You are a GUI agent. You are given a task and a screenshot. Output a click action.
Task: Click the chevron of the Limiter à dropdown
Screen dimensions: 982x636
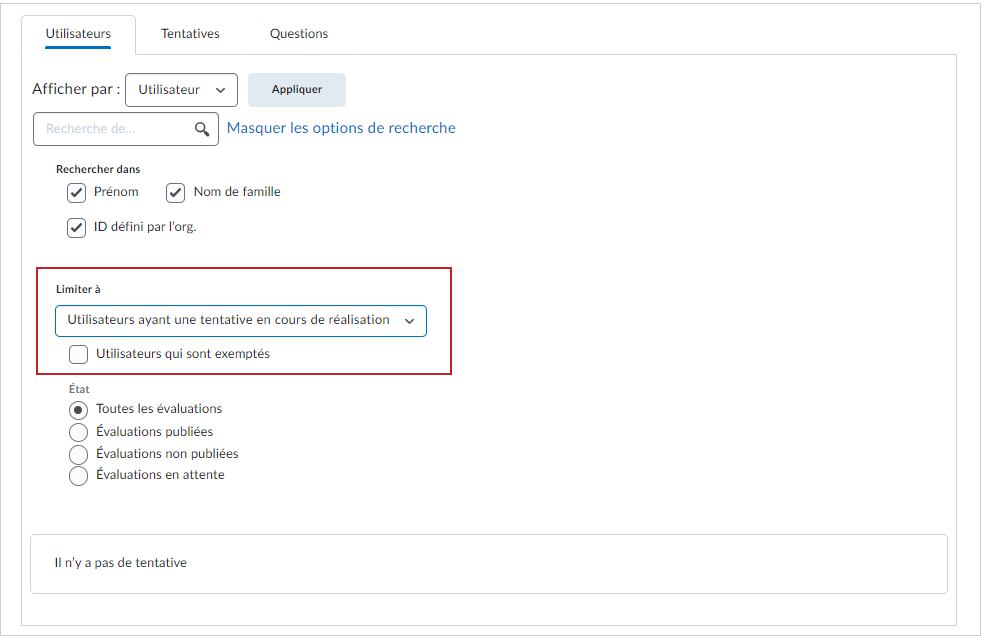[410, 321]
